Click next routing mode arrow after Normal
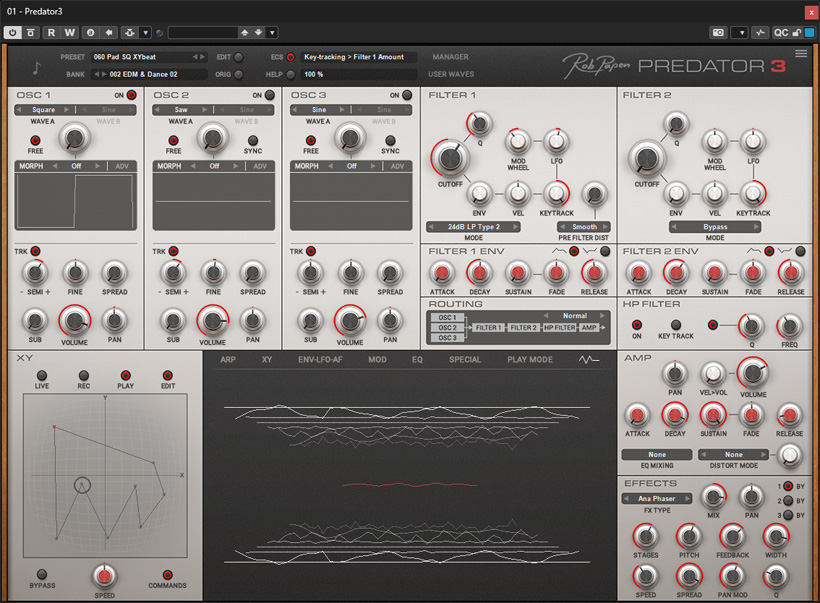Image resolution: width=820 pixels, height=603 pixels. (602, 316)
